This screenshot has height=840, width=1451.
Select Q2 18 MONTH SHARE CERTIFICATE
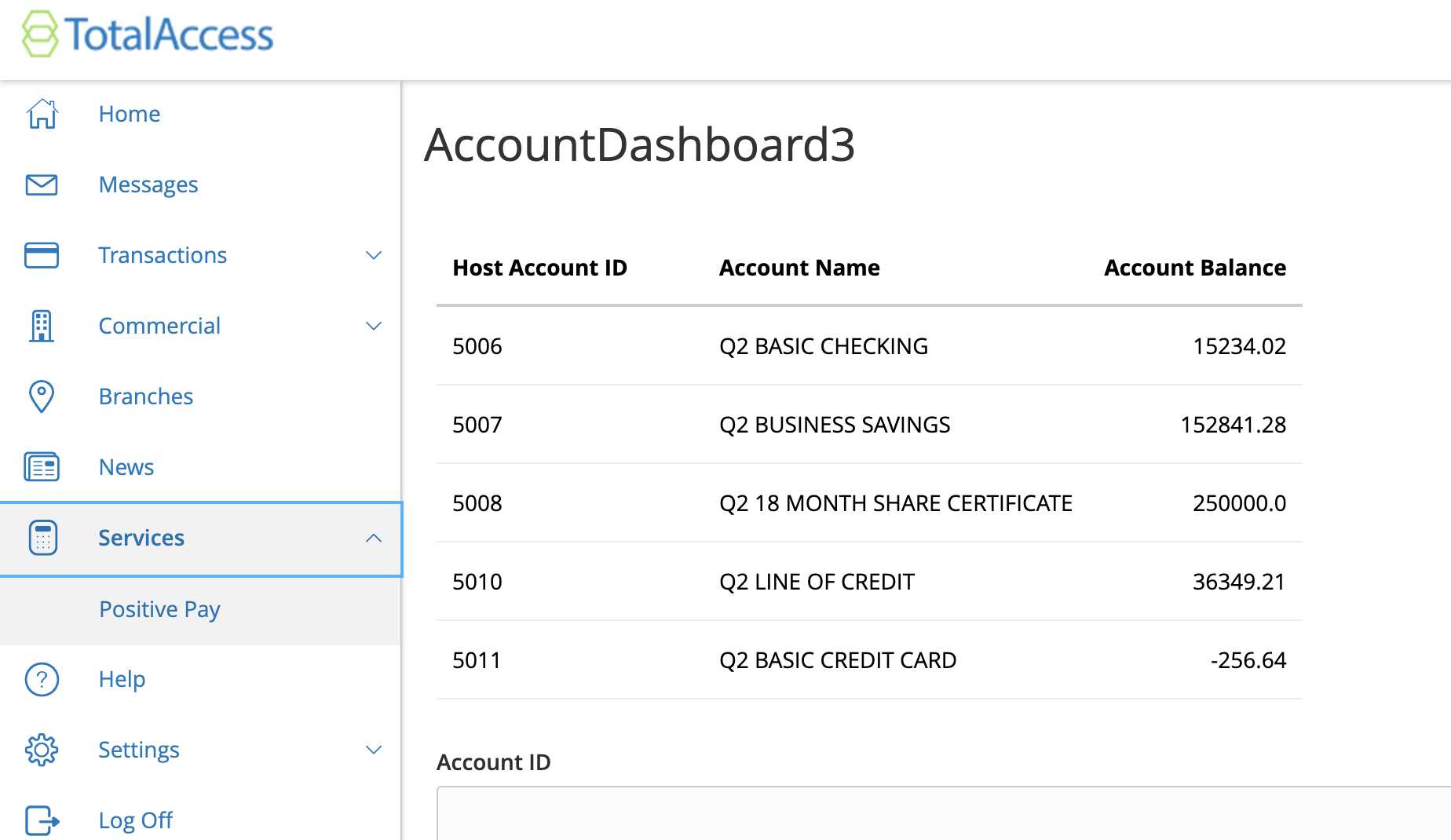pyautogui.click(x=896, y=503)
